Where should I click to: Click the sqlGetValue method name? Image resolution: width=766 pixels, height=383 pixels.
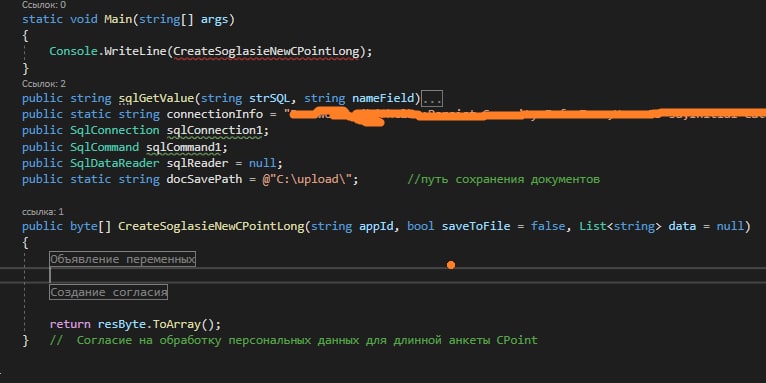(156, 99)
